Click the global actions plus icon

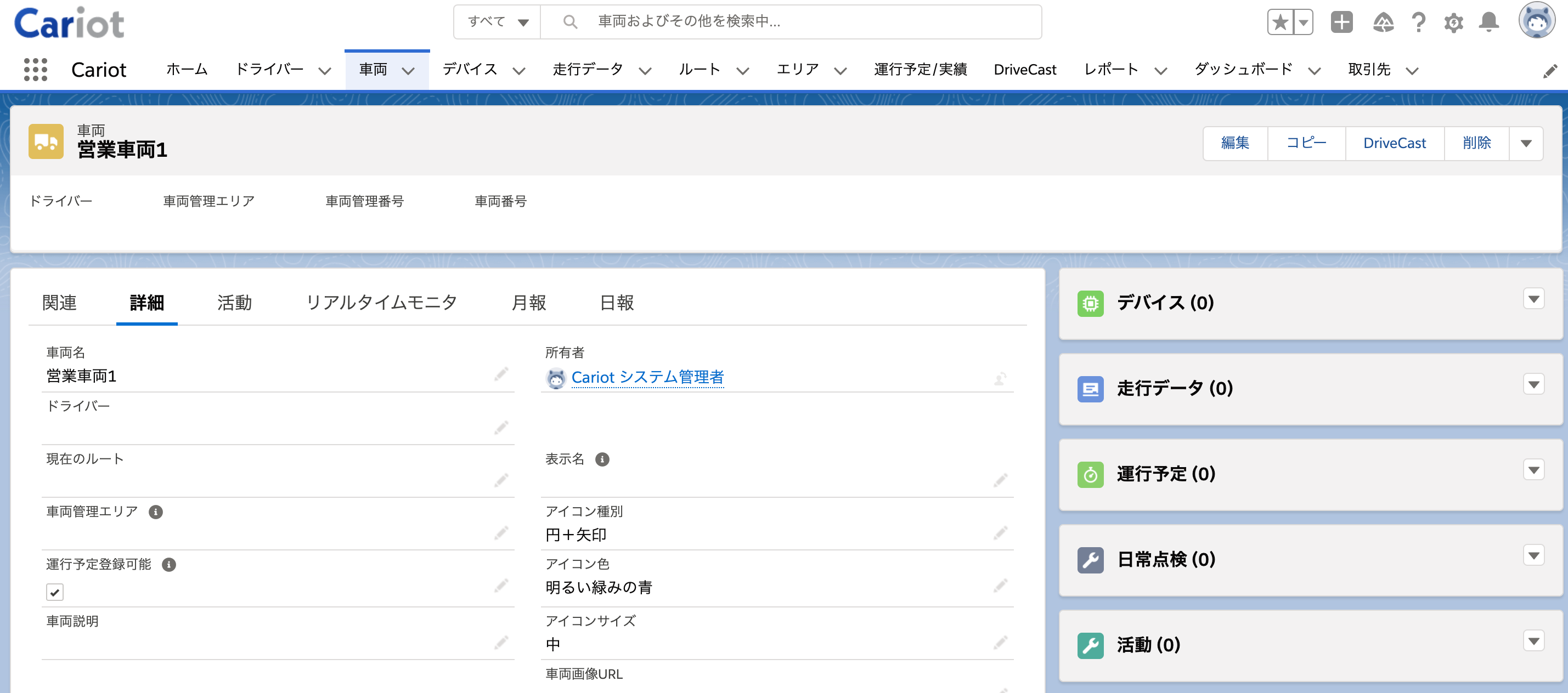click(1341, 22)
